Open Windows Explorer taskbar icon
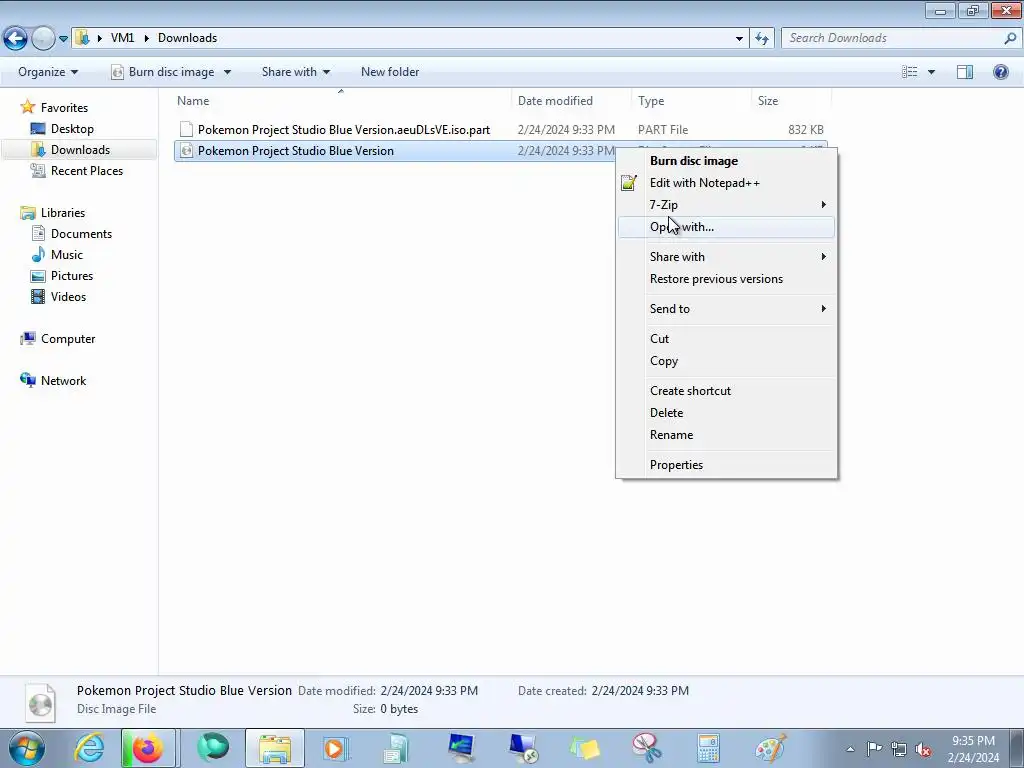1024x768 pixels. 275,748
